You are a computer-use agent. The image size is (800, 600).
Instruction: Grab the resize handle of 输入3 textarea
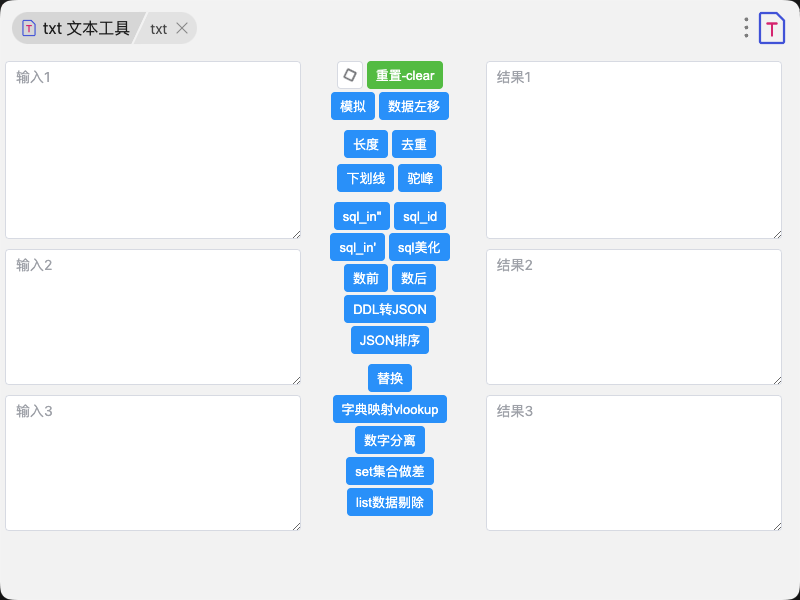(295, 525)
